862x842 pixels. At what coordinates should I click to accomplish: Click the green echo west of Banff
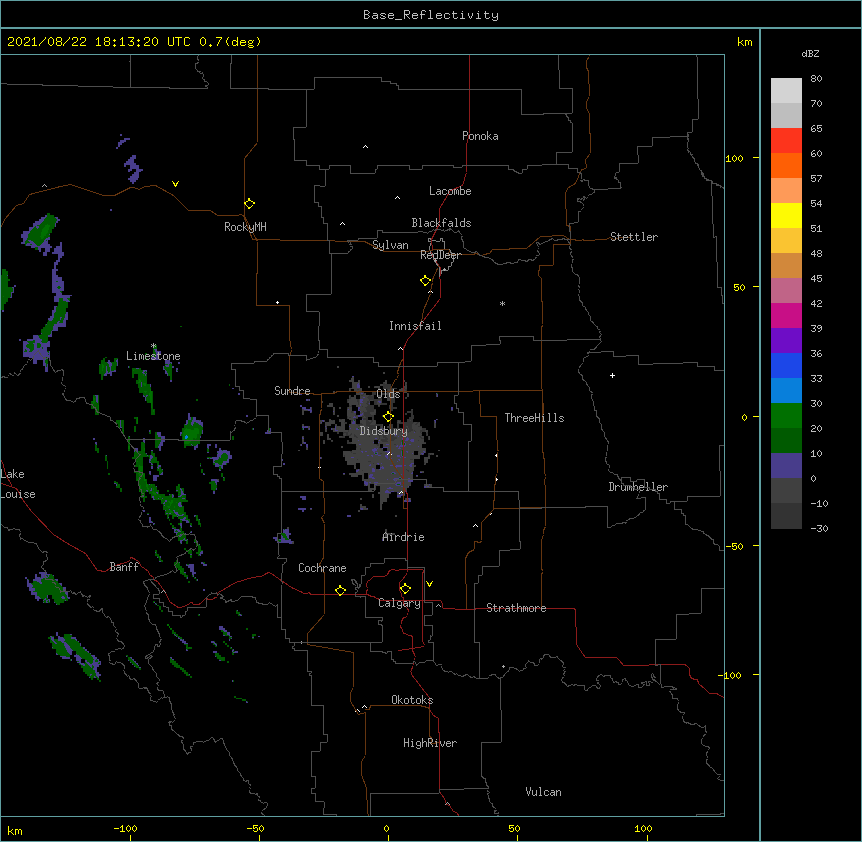tap(48, 588)
